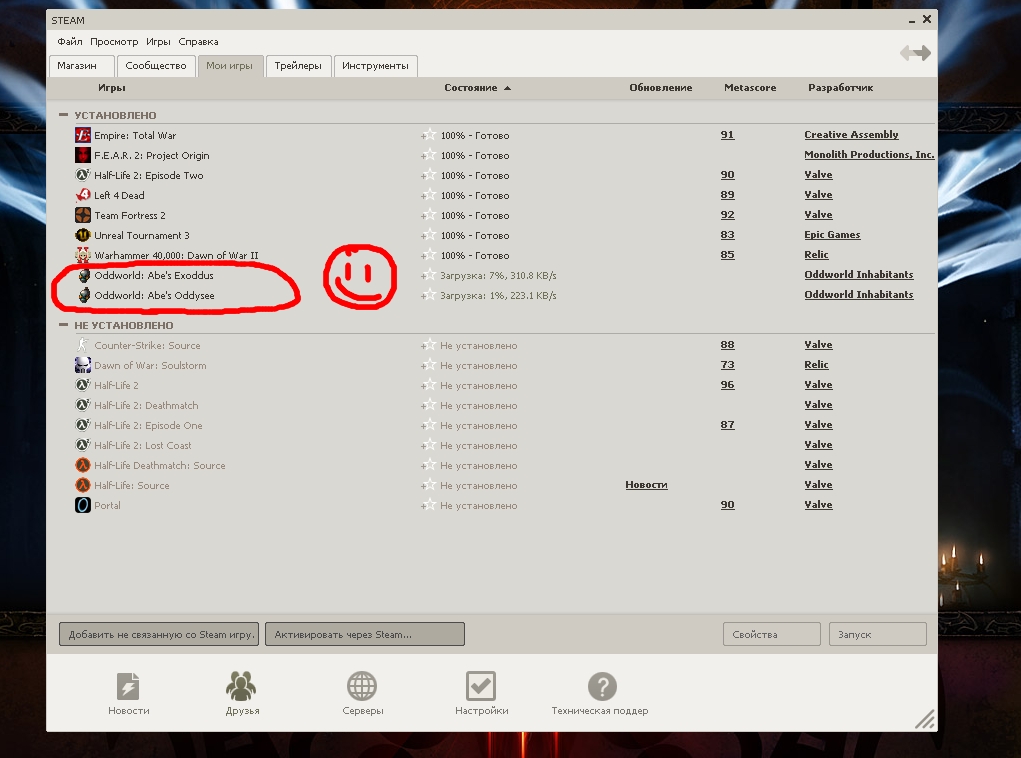The height and width of the screenshot is (758, 1021).
Task: Open the Creative Assembly developer link
Action: coord(851,135)
